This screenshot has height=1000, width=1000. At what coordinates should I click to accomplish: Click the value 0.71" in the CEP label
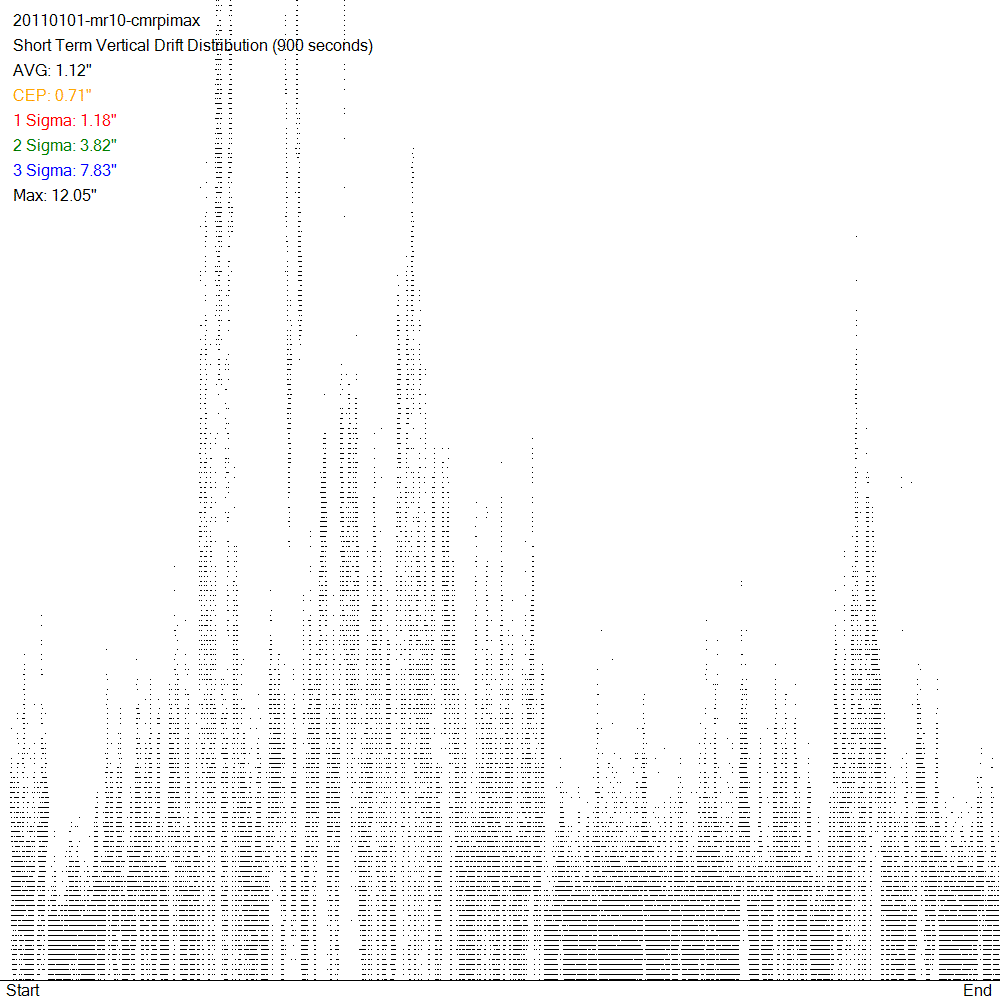point(73,96)
